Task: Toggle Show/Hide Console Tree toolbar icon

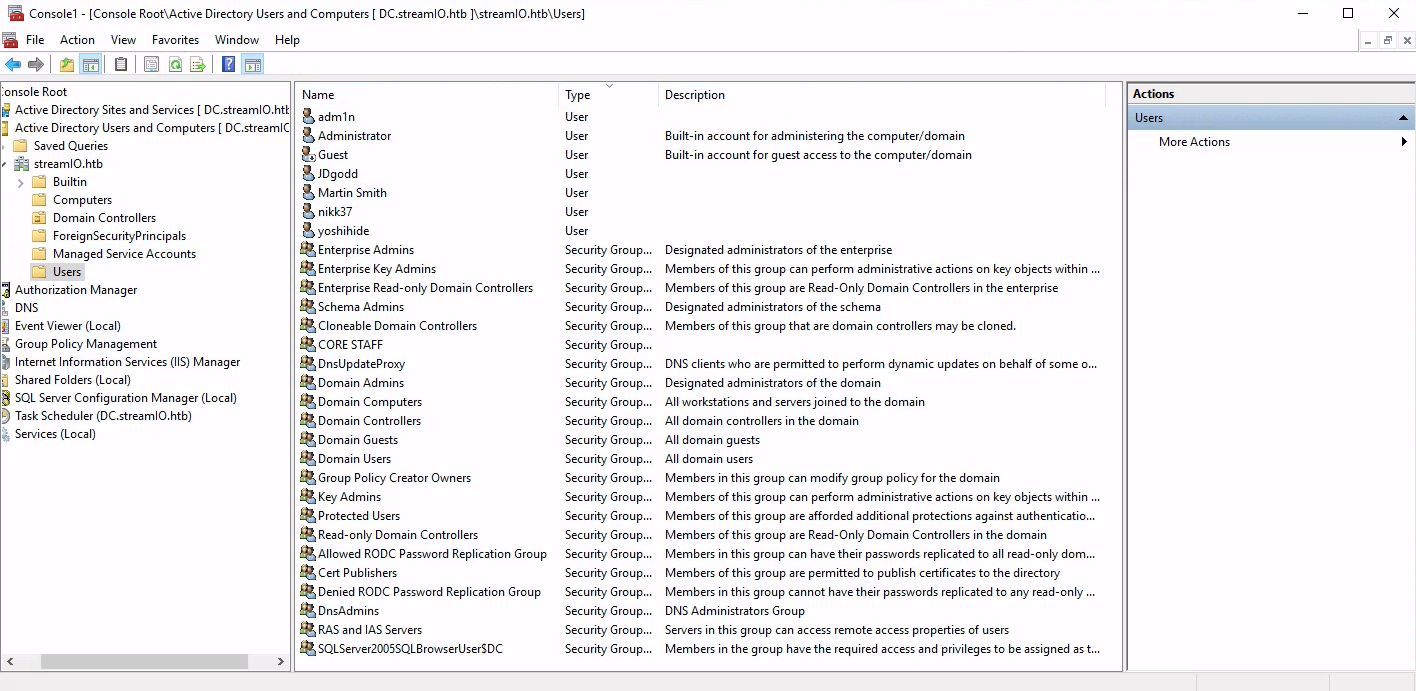Action: point(91,65)
